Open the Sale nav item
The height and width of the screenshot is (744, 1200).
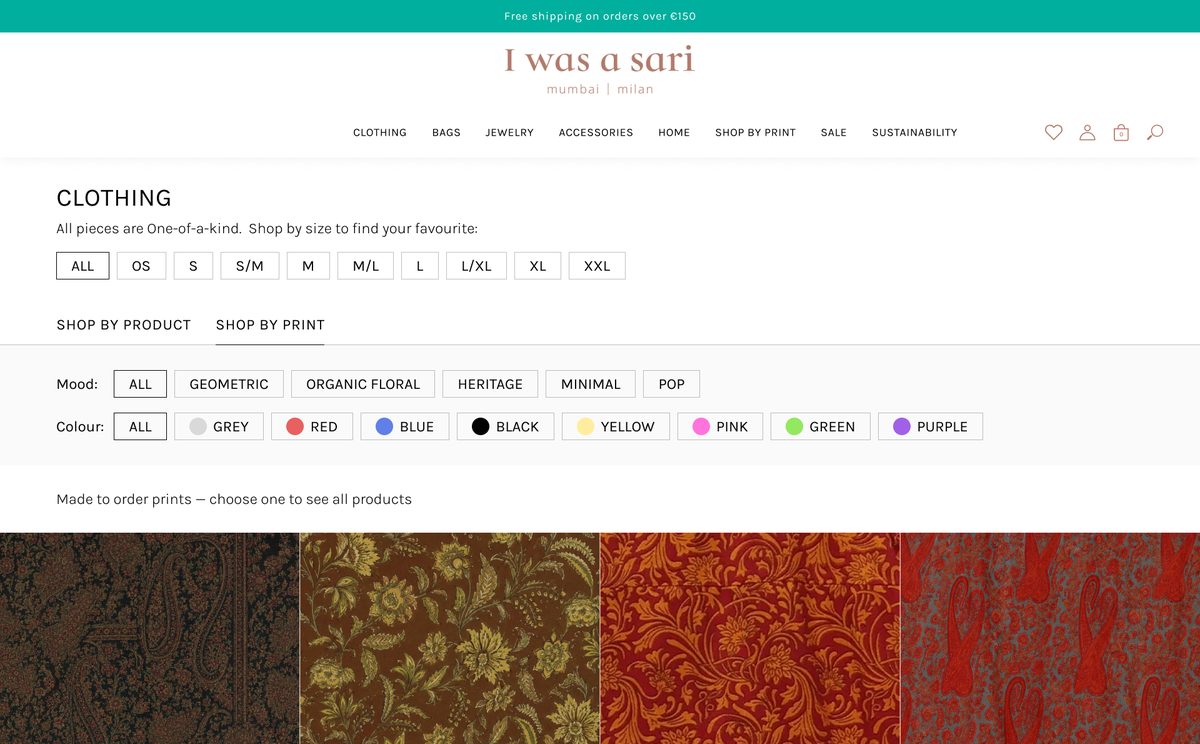coord(834,132)
